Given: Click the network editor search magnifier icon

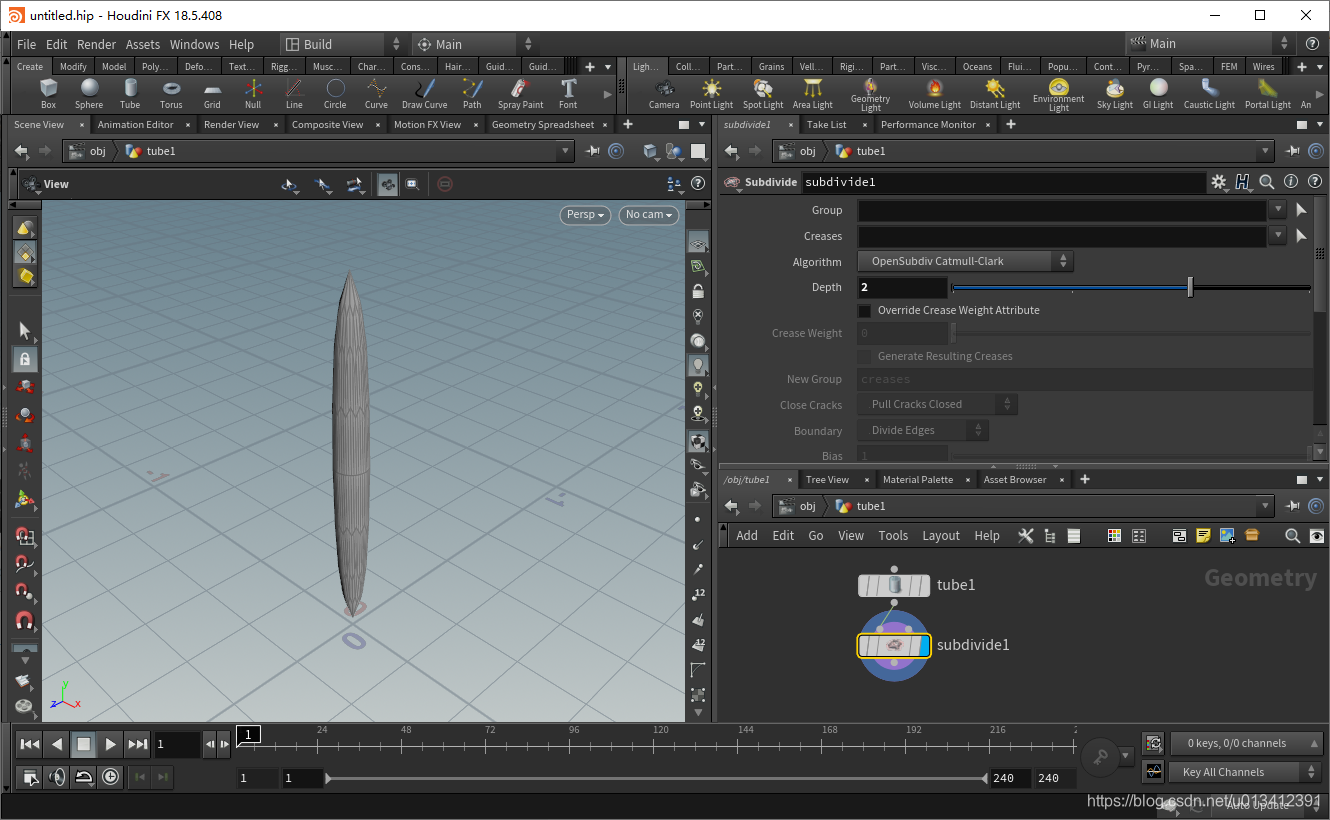Looking at the screenshot, I should (x=1292, y=536).
